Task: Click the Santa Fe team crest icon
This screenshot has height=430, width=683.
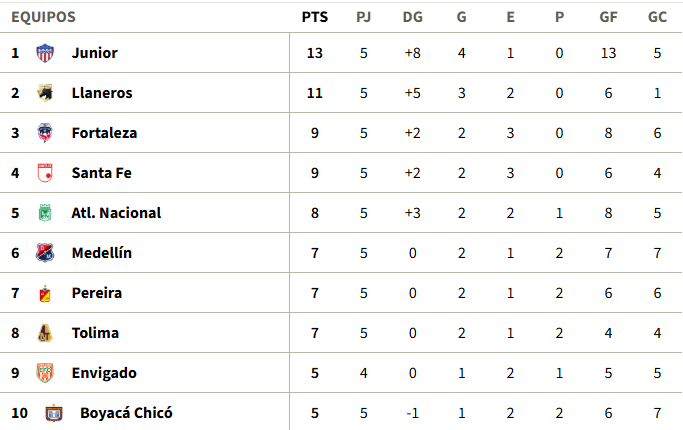Action: [45, 173]
